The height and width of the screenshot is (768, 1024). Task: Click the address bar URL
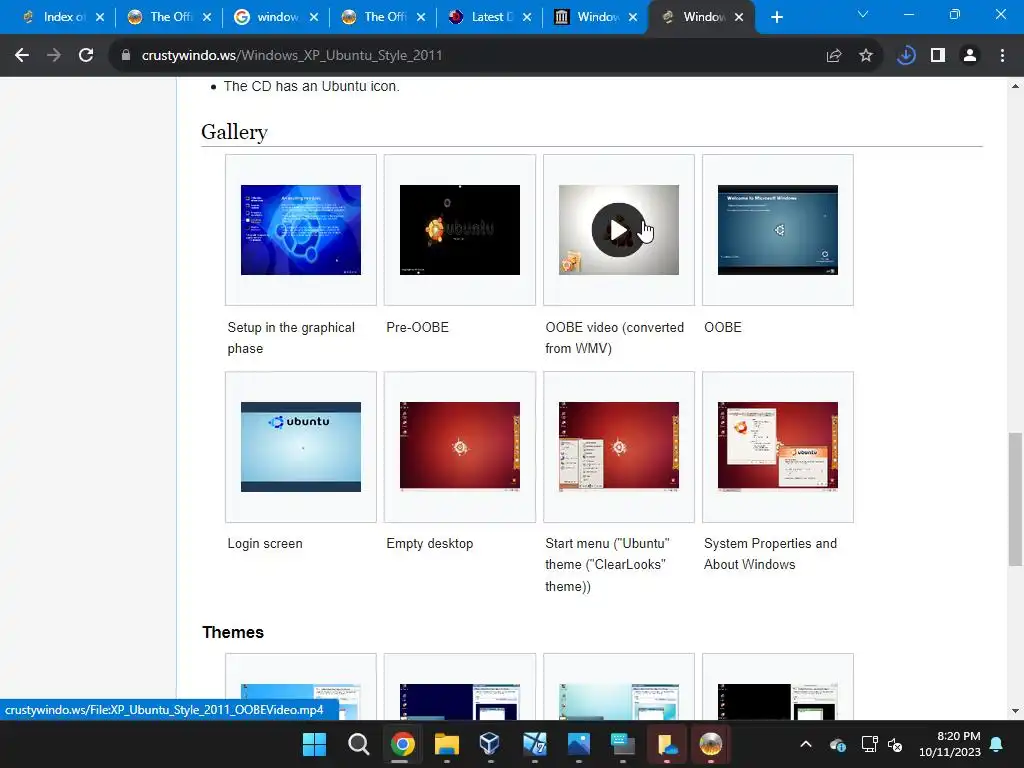click(x=292, y=56)
